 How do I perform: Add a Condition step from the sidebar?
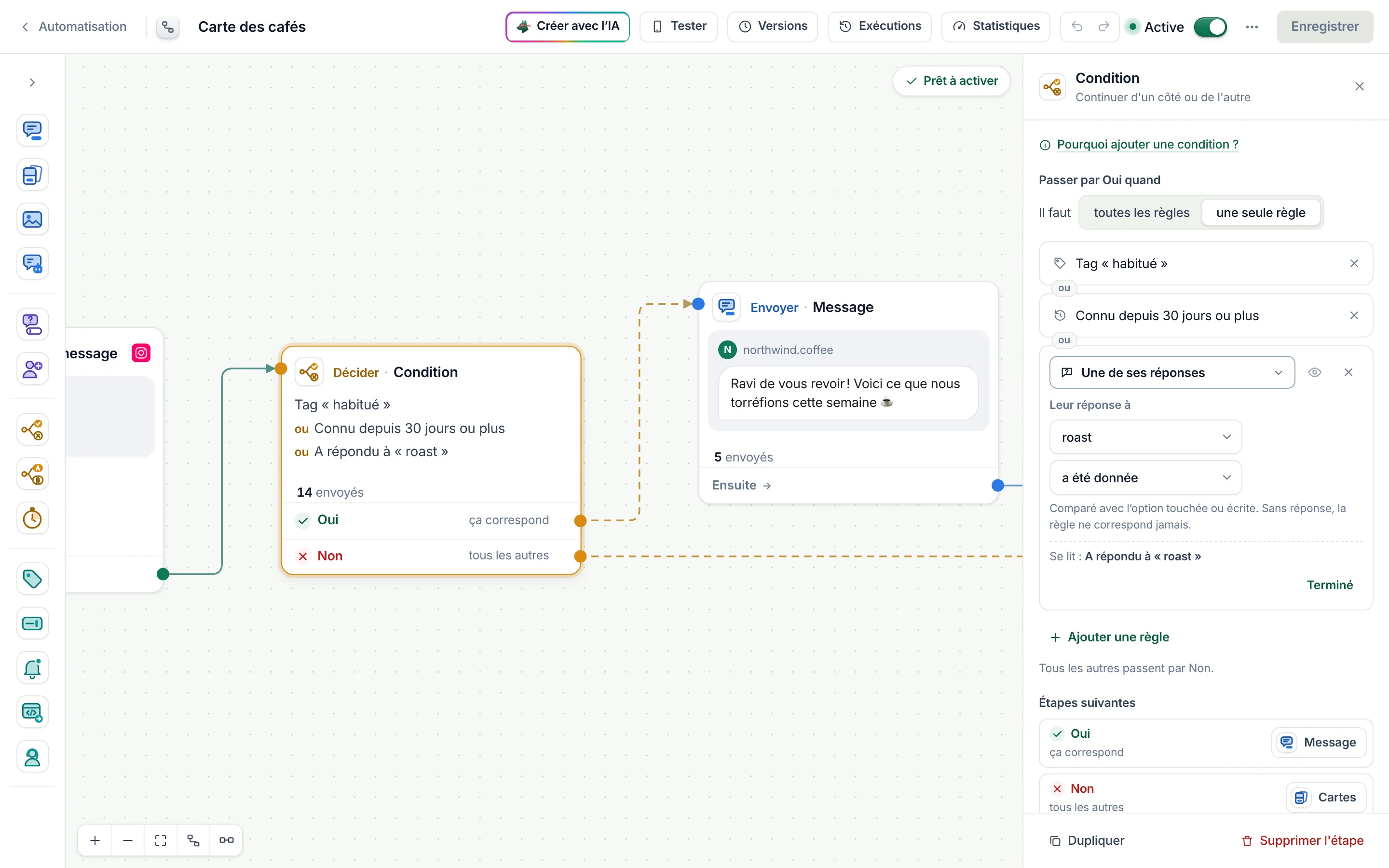(x=32, y=429)
